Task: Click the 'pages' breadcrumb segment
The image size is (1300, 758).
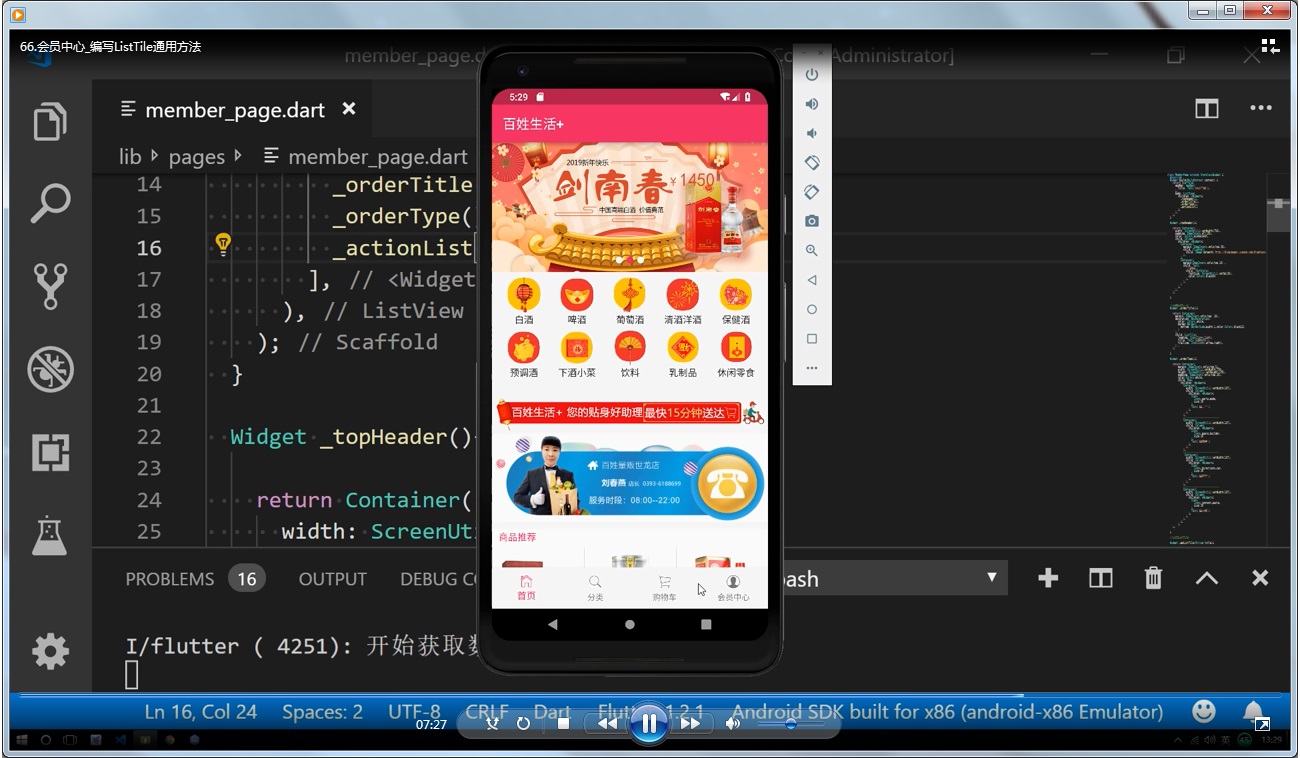Action: click(196, 156)
